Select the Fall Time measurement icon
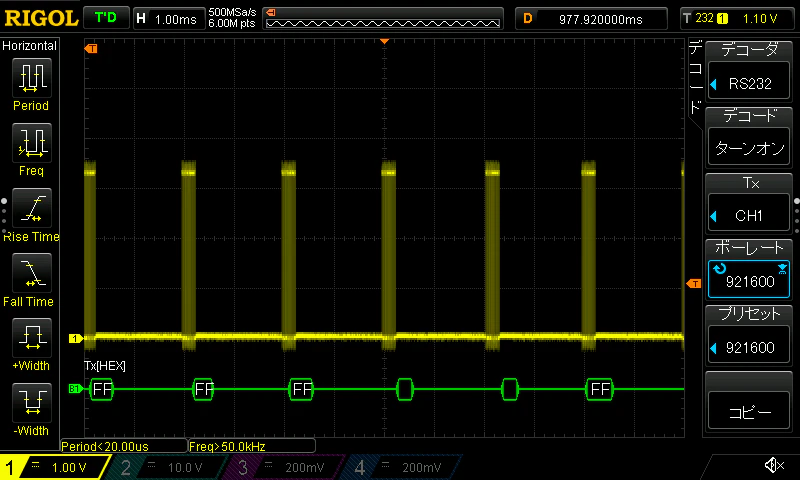Viewport: 800px width, 480px height. [31, 273]
